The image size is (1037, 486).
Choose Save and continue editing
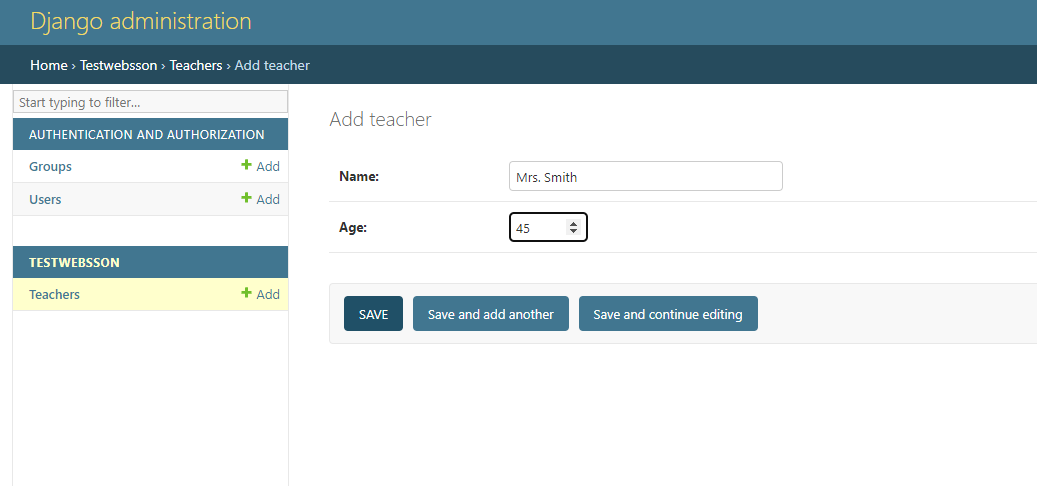(x=668, y=313)
